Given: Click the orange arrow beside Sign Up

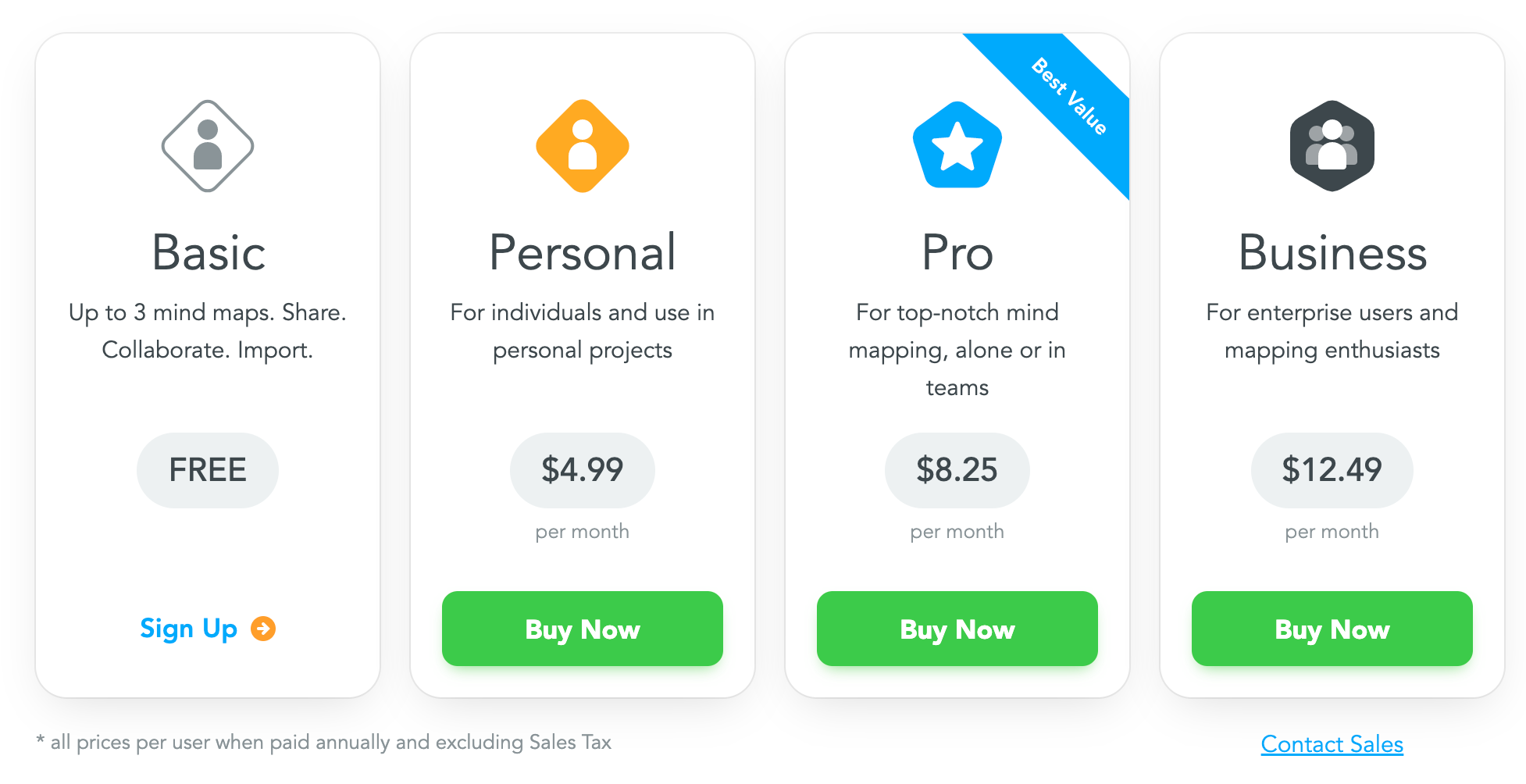Looking at the screenshot, I should [263, 629].
